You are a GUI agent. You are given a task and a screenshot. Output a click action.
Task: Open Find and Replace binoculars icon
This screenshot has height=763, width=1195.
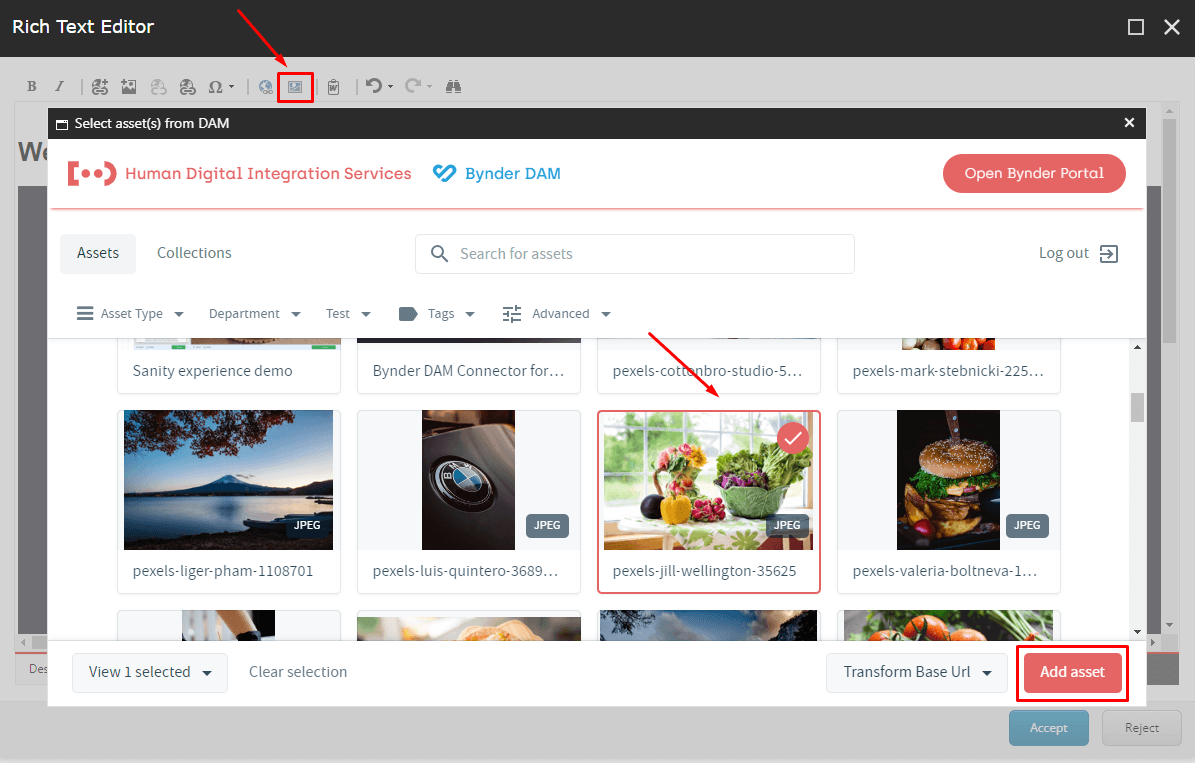[453, 87]
